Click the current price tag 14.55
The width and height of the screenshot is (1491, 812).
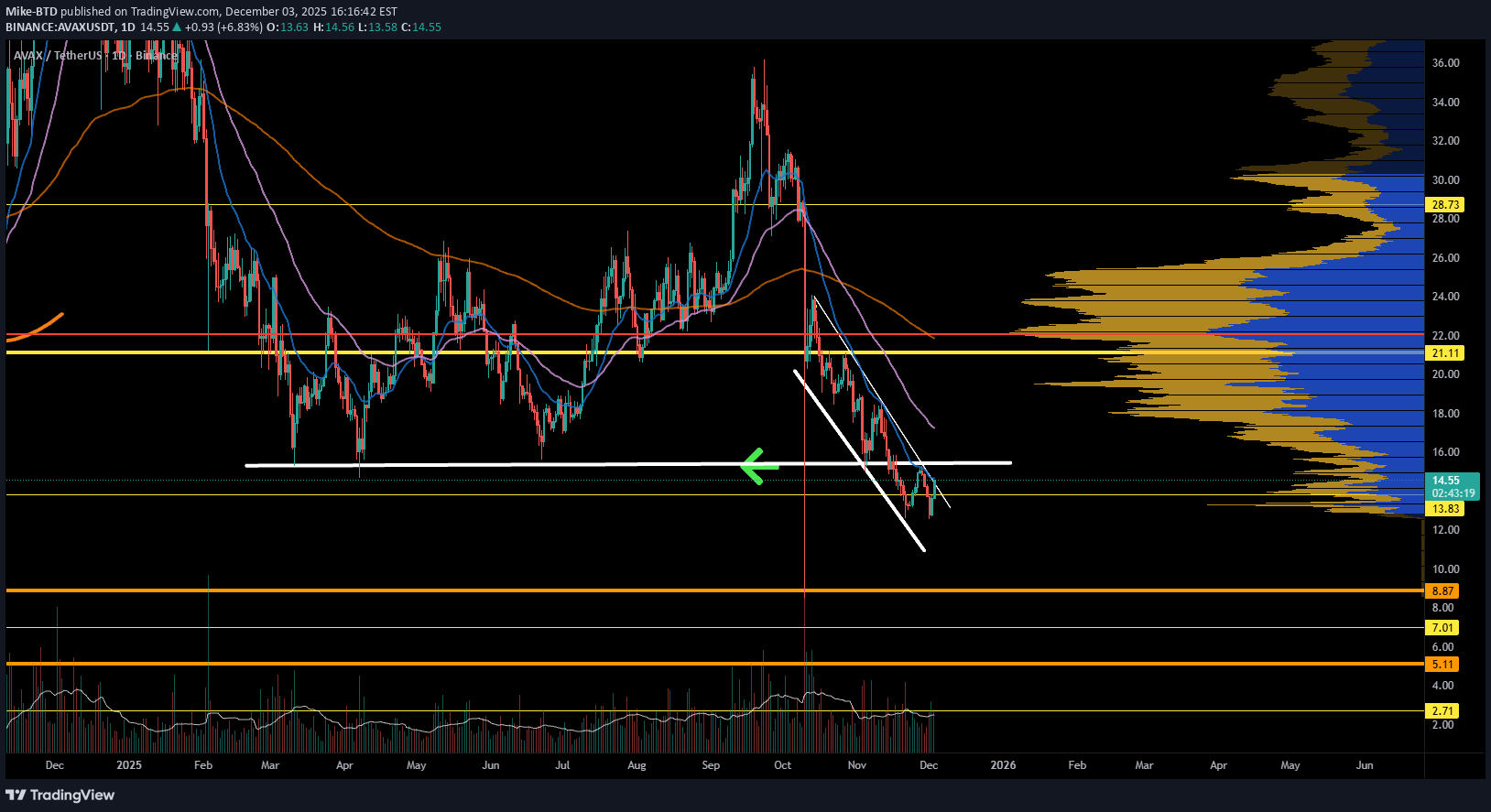click(1452, 482)
